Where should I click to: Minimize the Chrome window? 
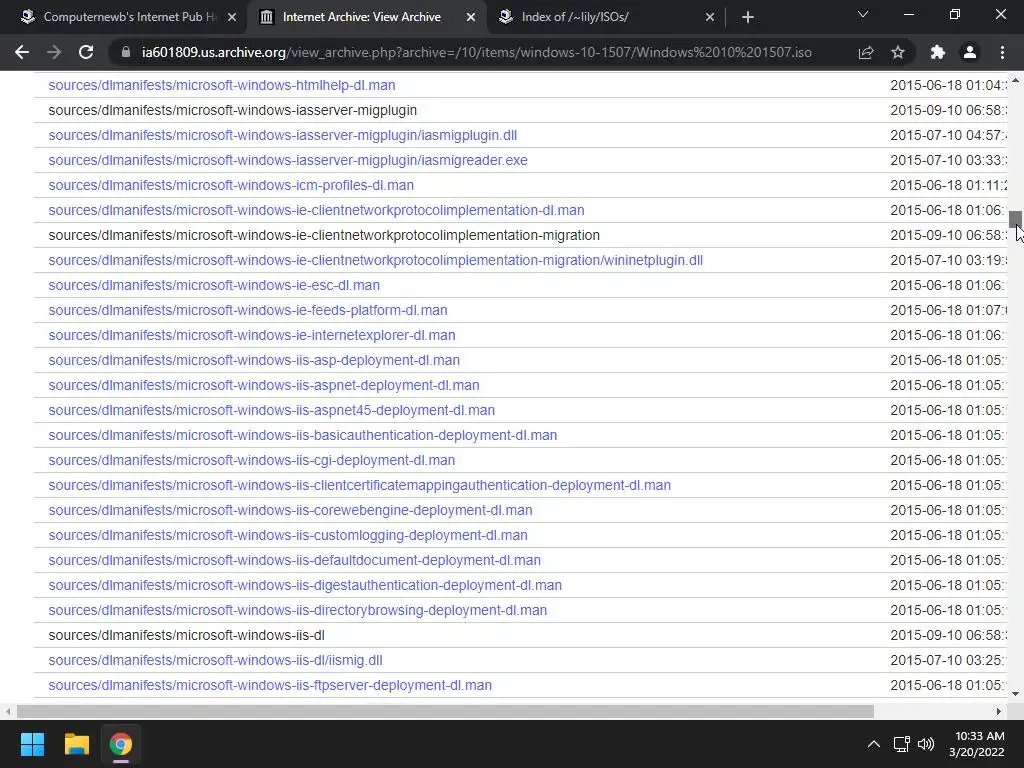coord(908,14)
